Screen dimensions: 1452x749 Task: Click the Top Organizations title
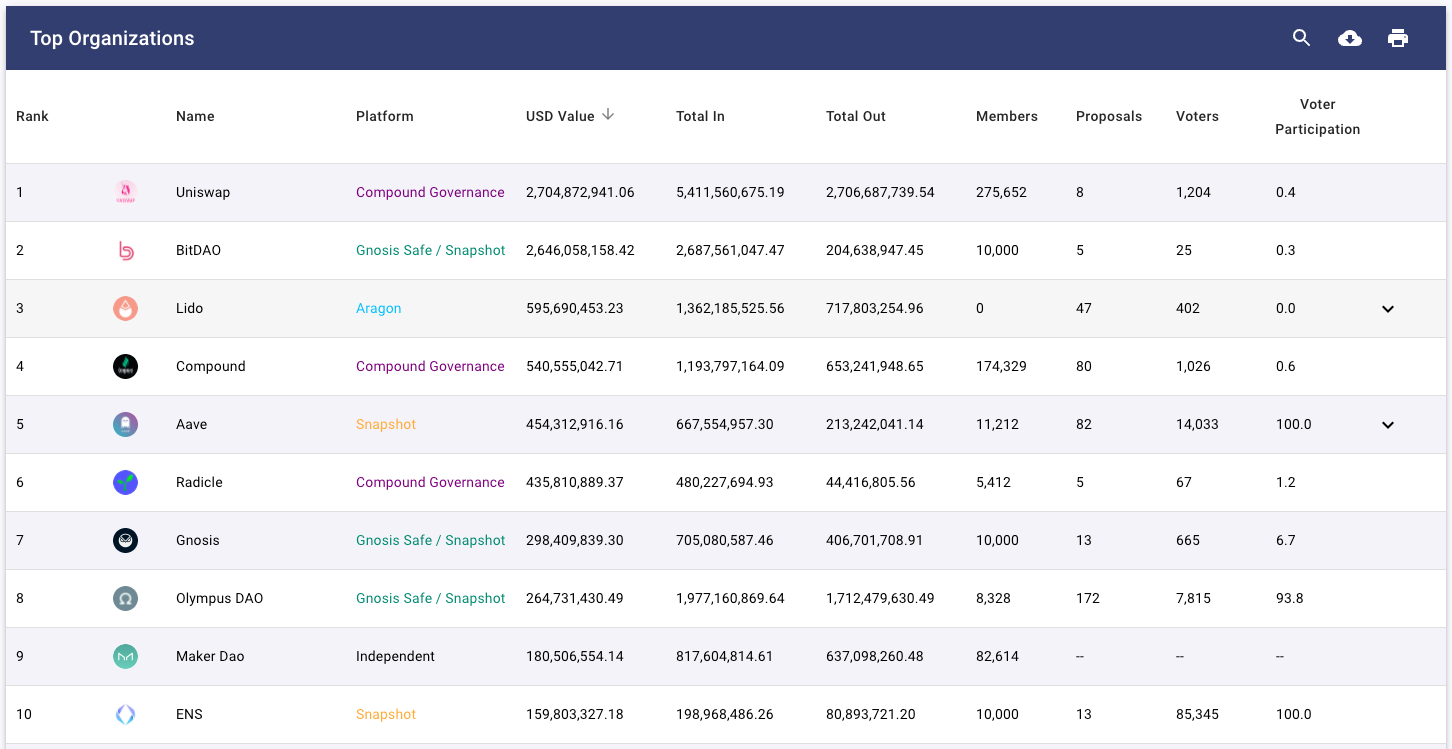pyautogui.click(x=112, y=38)
